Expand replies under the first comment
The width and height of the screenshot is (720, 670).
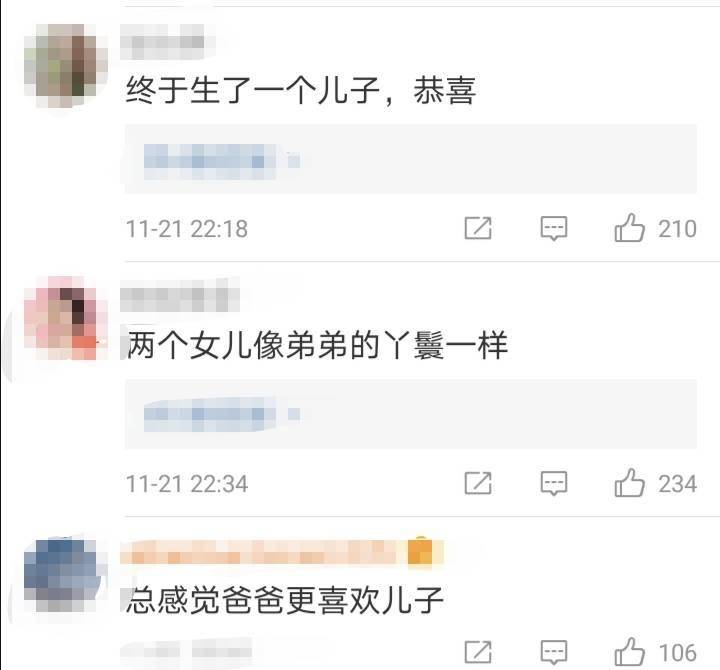tap(411, 159)
